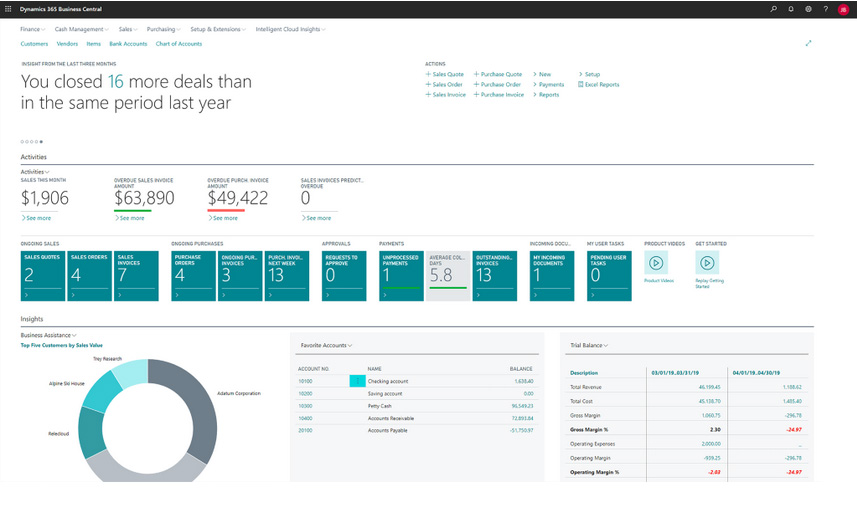Open the Sales Orders tile
The height and width of the screenshot is (507, 857).
click(89, 276)
